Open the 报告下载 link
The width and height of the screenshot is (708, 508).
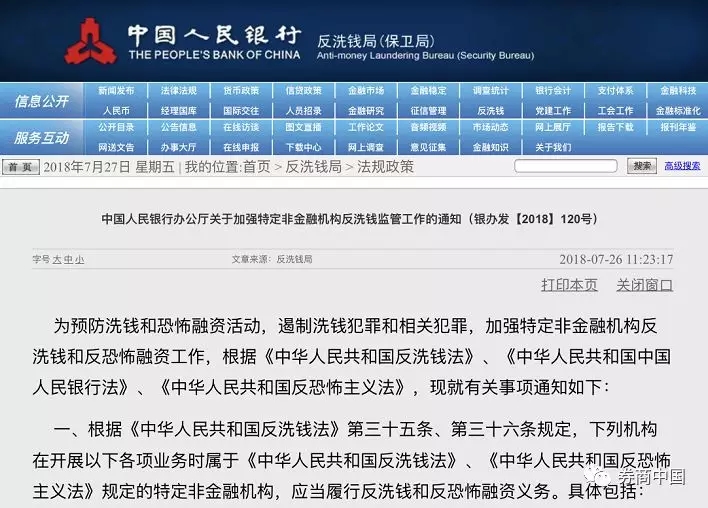[x=615, y=127]
